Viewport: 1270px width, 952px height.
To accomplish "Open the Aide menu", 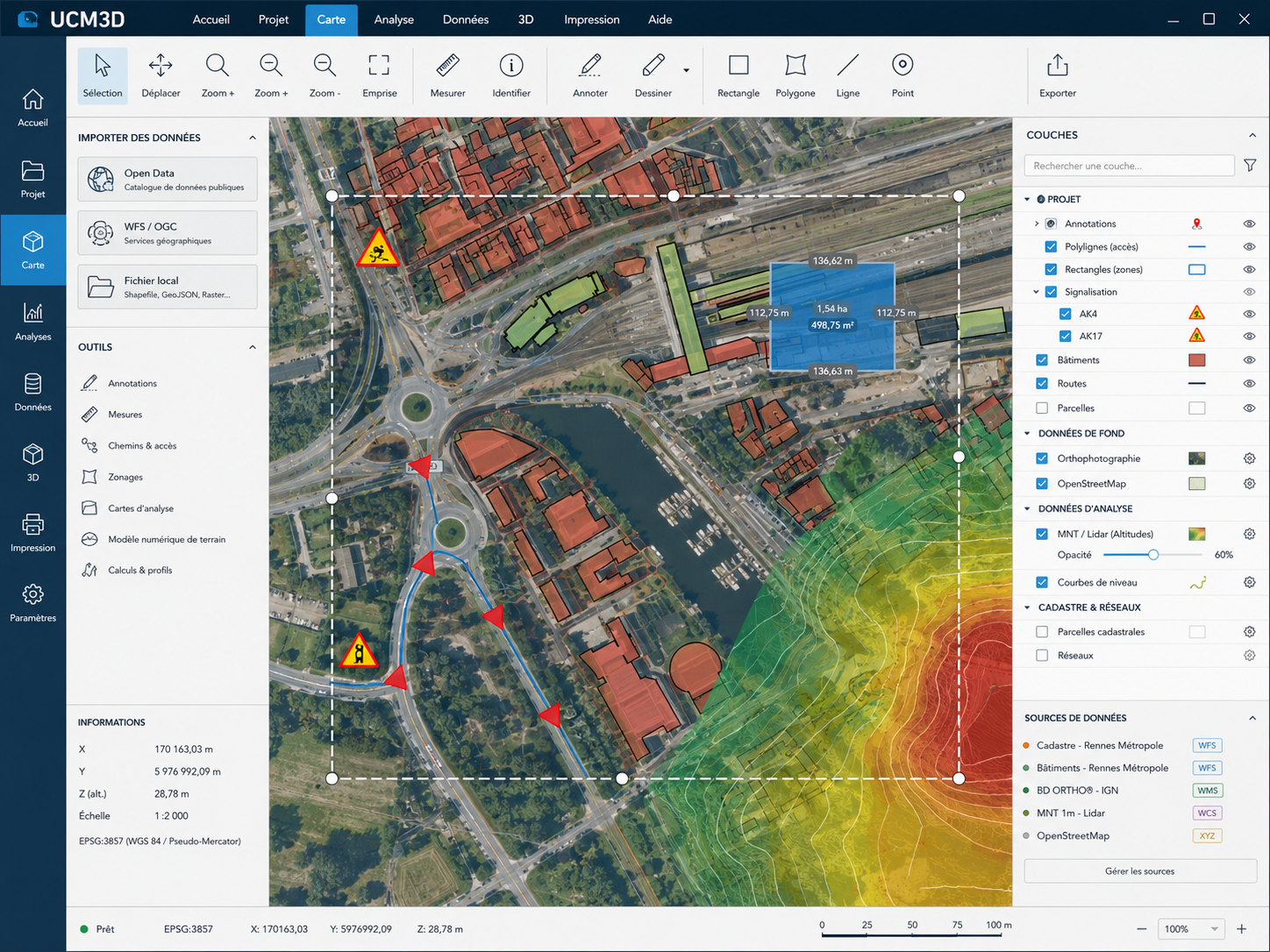I will [660, 19].
